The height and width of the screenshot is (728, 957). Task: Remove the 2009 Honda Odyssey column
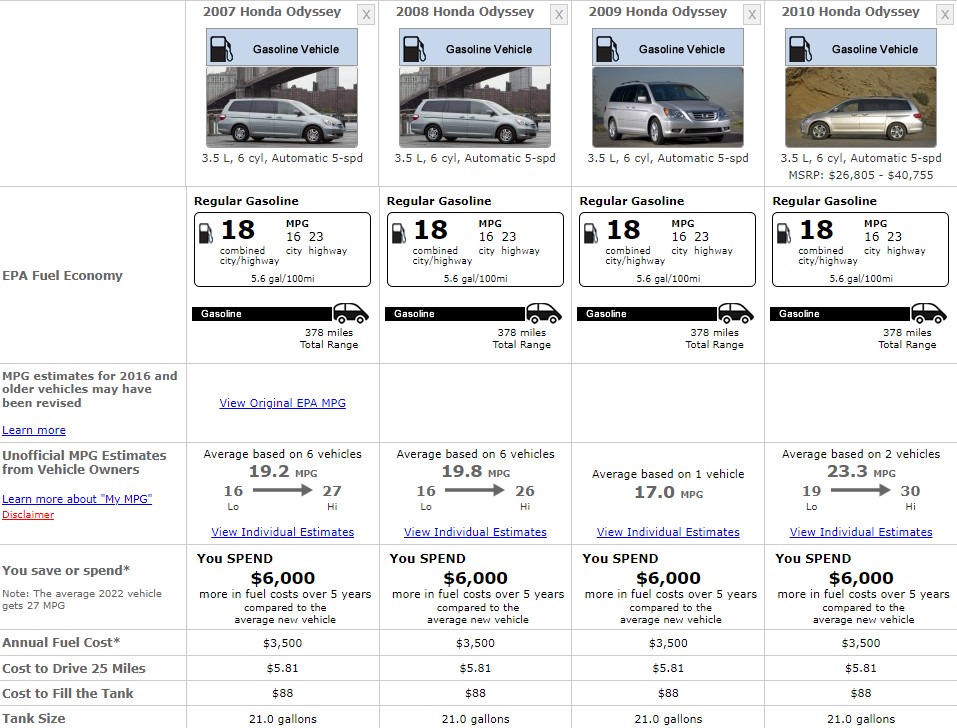pyautogui.click(x=752, y=15)
